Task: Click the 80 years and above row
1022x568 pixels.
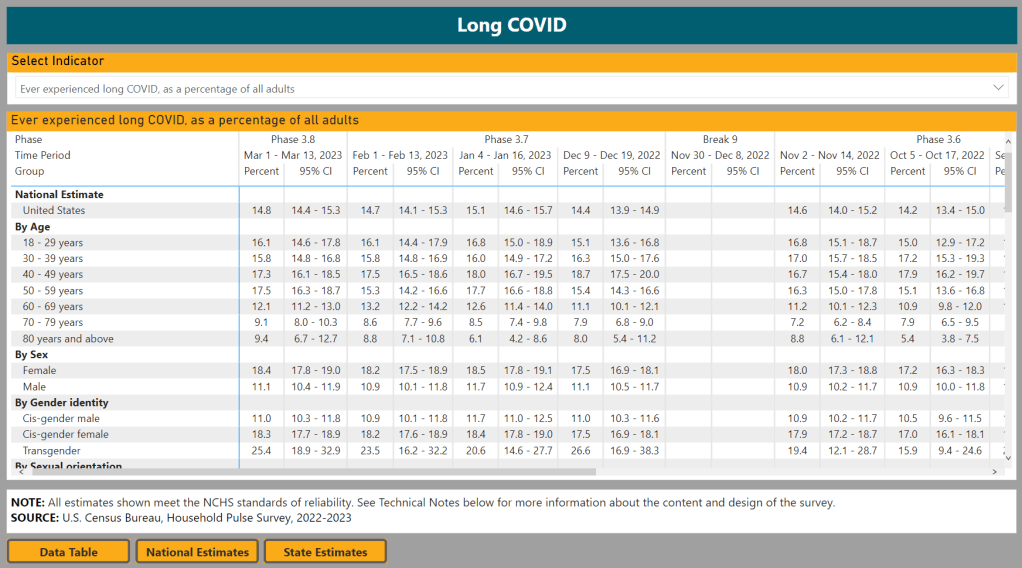Action: pyautogui.click(x=68, y=339)
